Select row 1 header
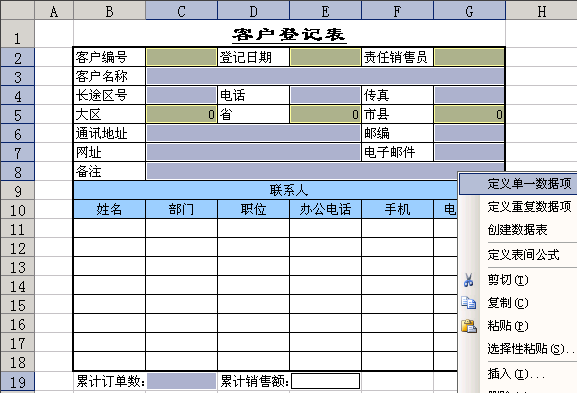 (17, 34)
